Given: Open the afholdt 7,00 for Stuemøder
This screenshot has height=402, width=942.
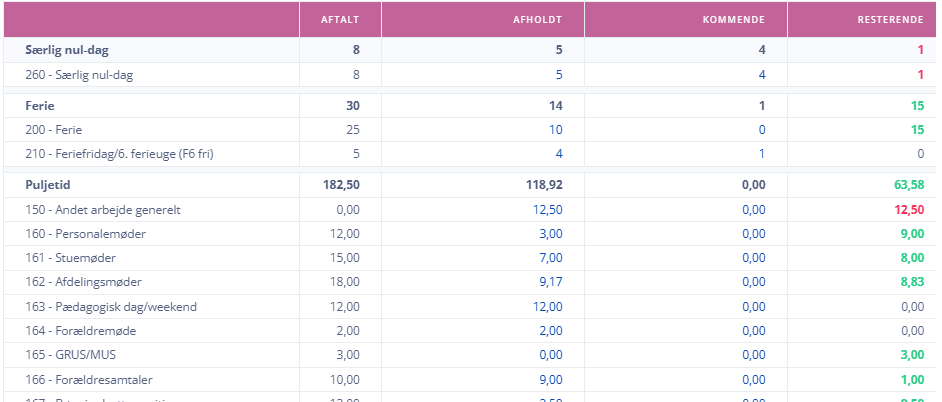Looking at the screenshot, I should (x=550, y=258).
